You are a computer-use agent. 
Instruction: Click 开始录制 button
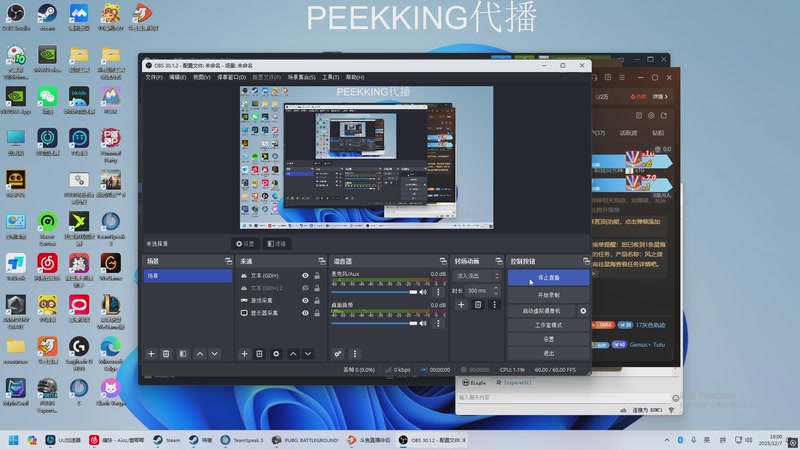(x=548, y=295)
